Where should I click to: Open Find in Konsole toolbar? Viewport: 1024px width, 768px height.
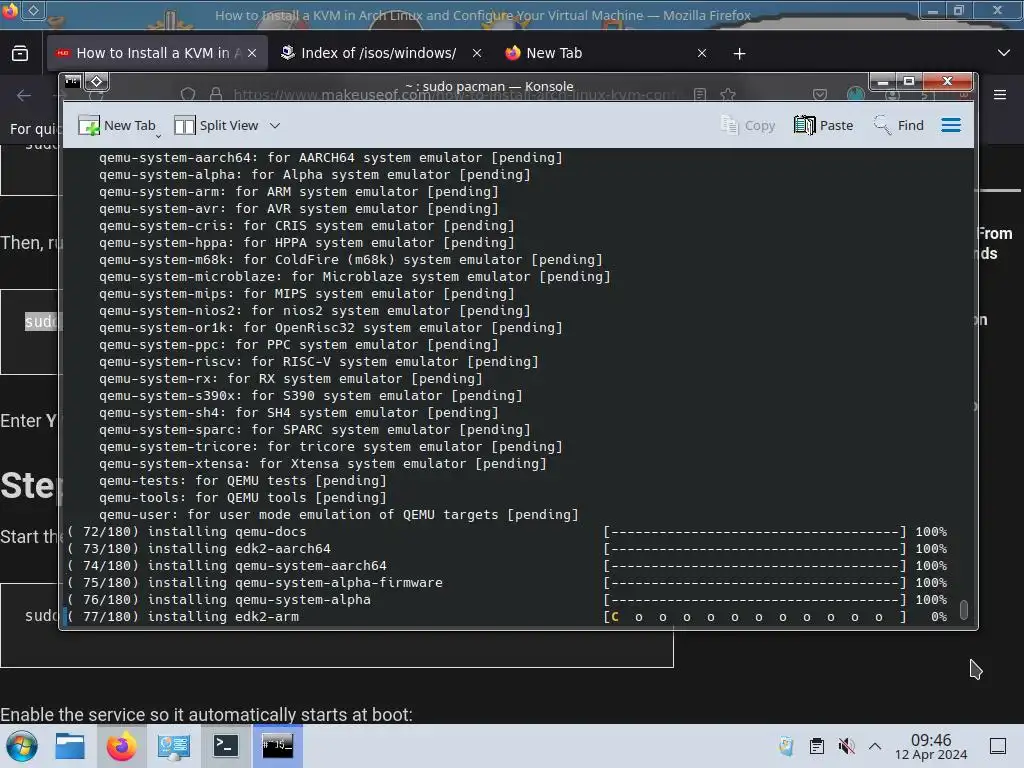pyautogui.click(x=899, y=125)
